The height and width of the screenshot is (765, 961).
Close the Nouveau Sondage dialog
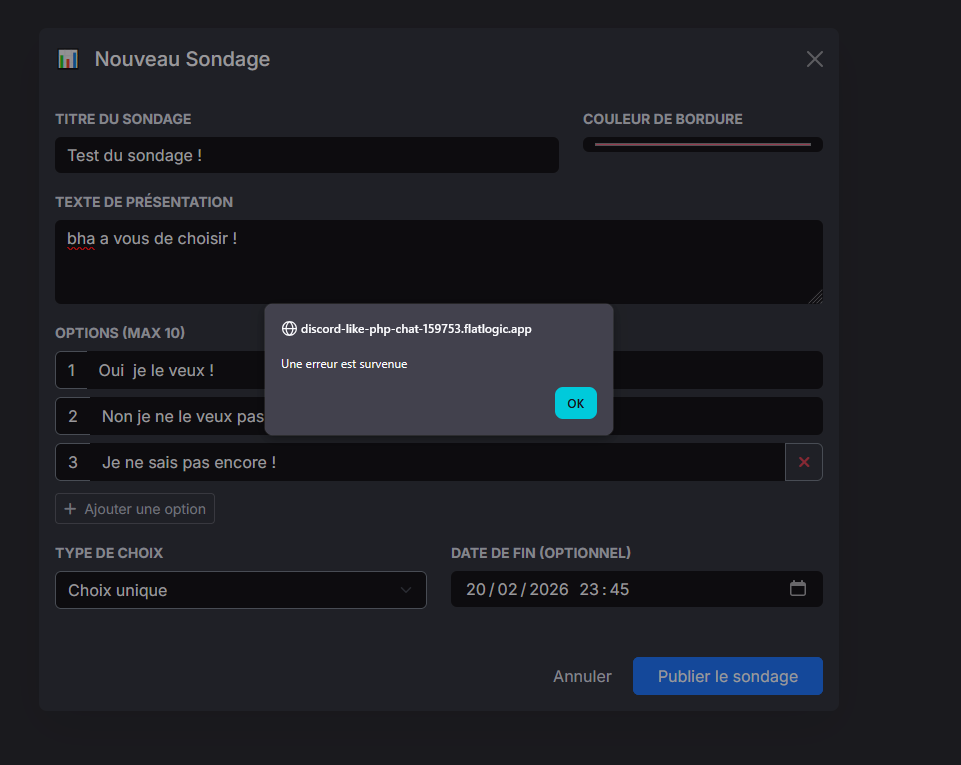point(814,59)
